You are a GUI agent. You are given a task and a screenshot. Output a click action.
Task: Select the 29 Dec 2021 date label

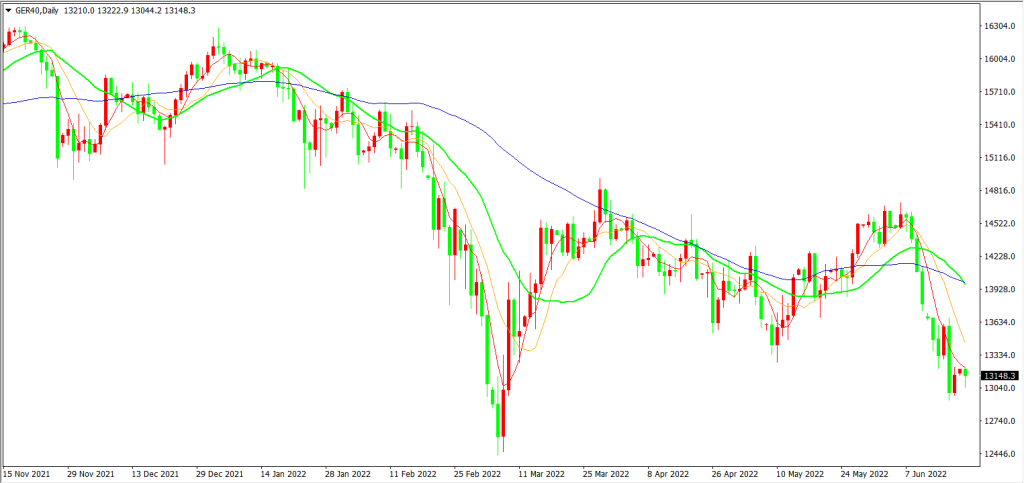coord(220,474)
